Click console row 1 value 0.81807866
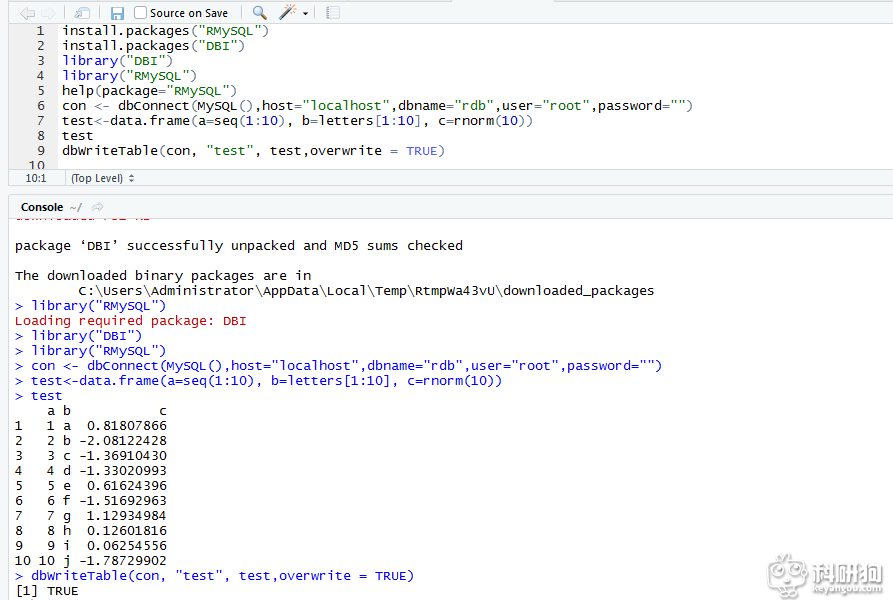Screen dimensions: 893x600 [x=126, y=426]
